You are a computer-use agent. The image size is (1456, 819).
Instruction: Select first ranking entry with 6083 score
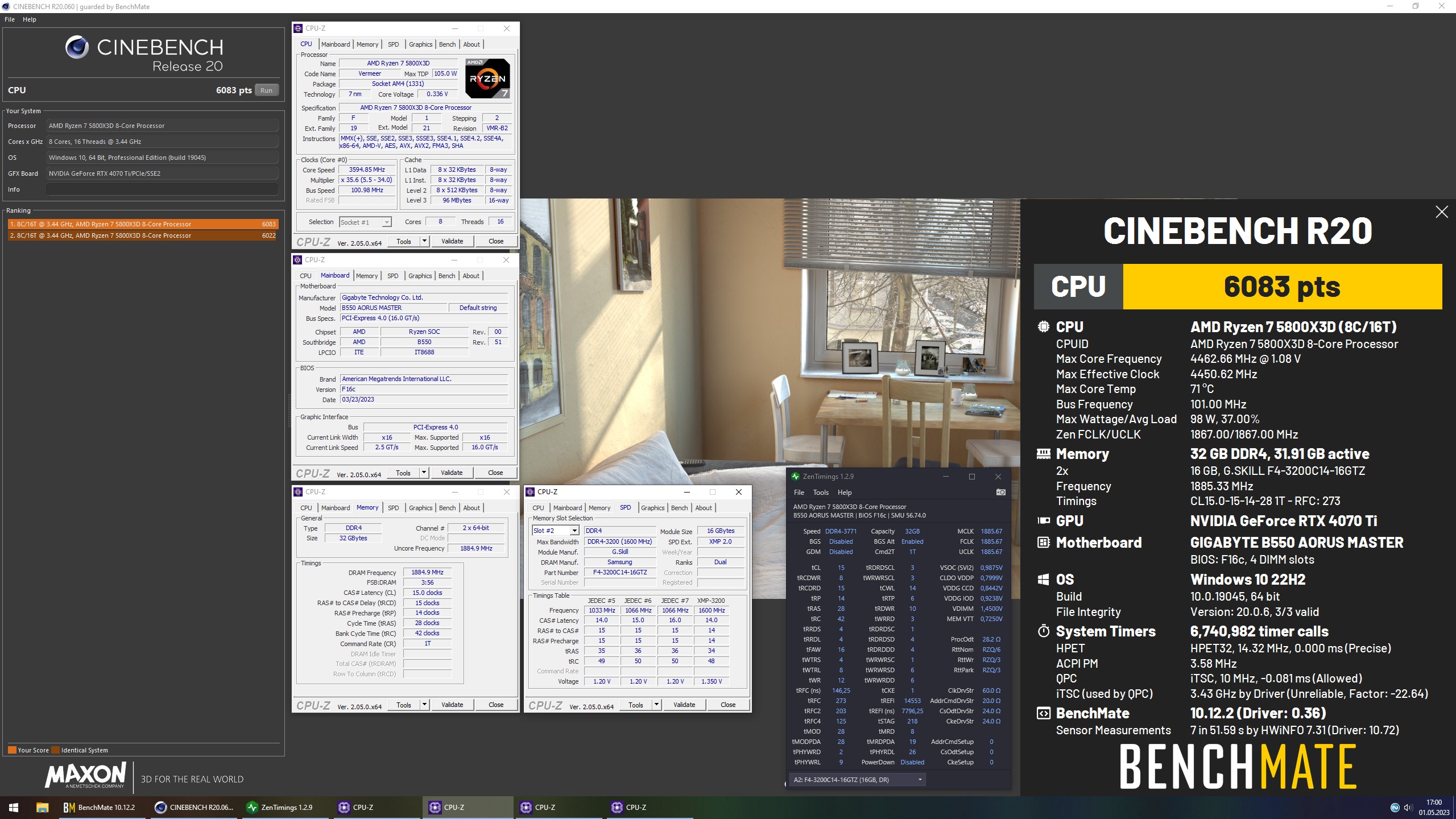coord(143,224)
